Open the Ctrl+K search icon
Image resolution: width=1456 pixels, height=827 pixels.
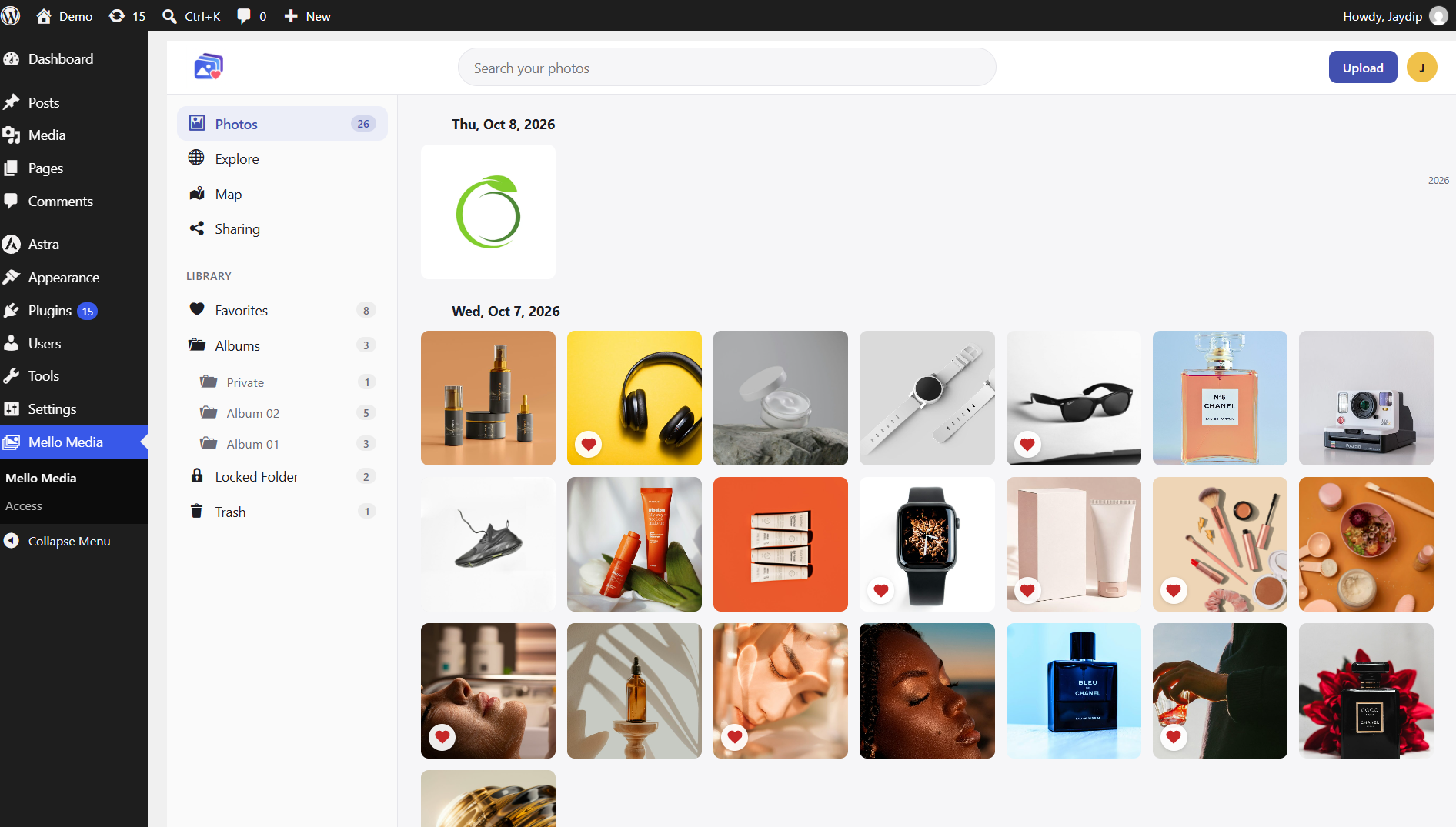(169, 16)
